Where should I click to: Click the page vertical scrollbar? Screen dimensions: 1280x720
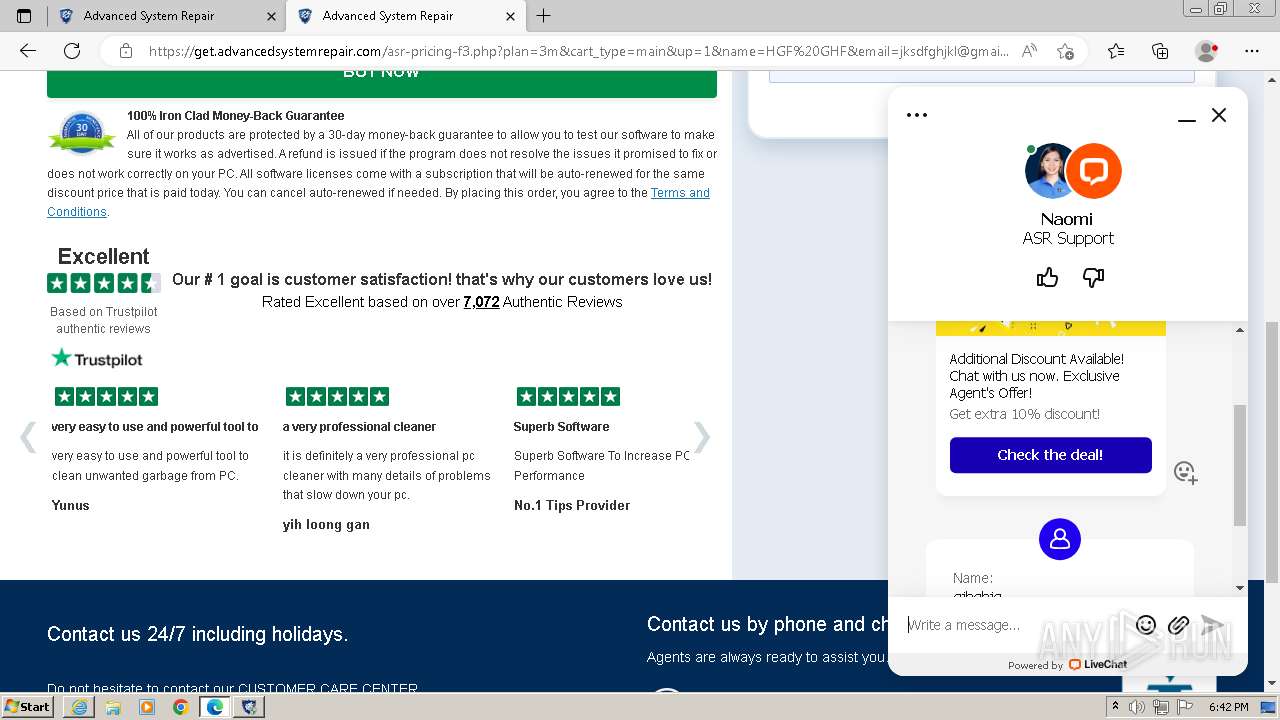pos(1272,450)
